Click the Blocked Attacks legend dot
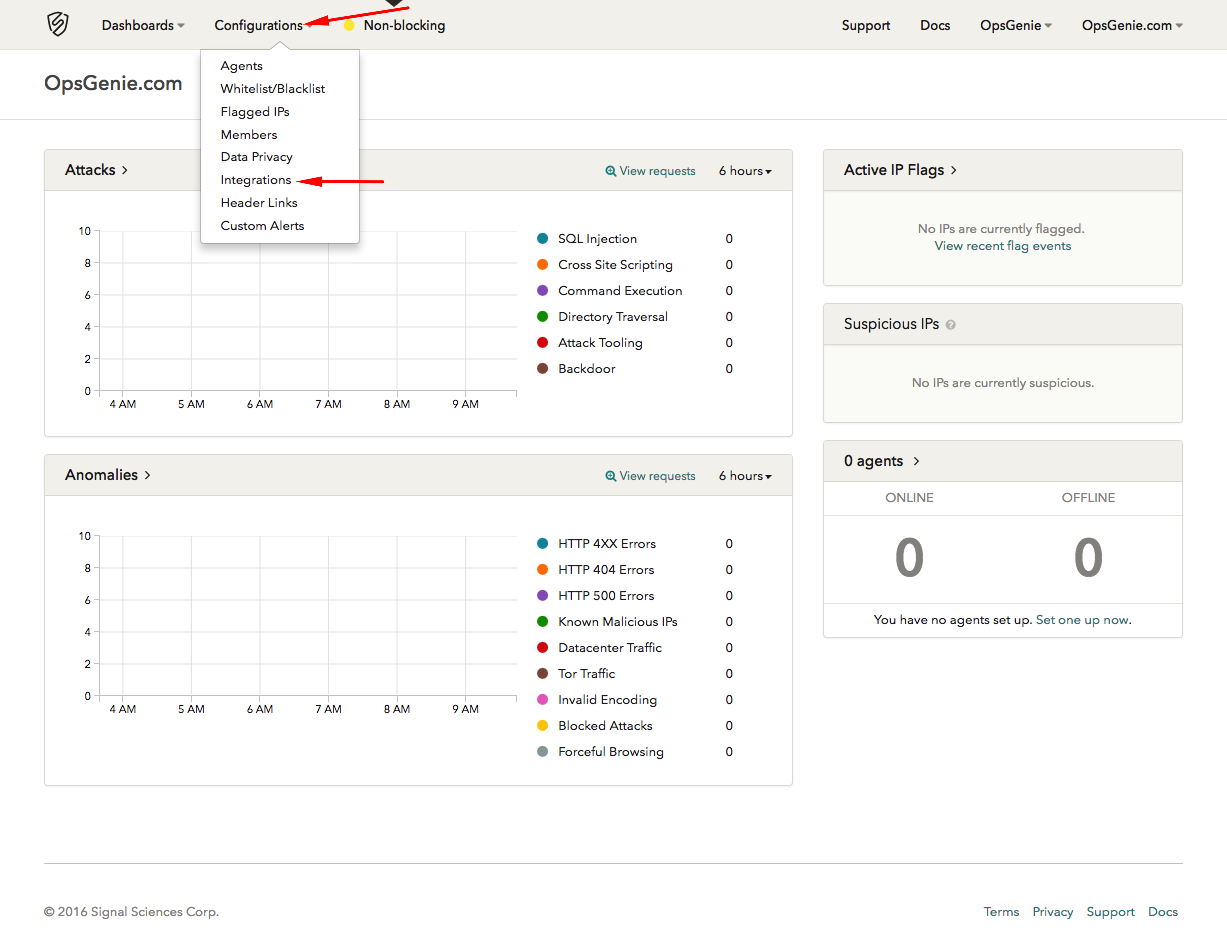Image resolution: width=1227 pixels, height=935 pixels. tap(543, 726)
